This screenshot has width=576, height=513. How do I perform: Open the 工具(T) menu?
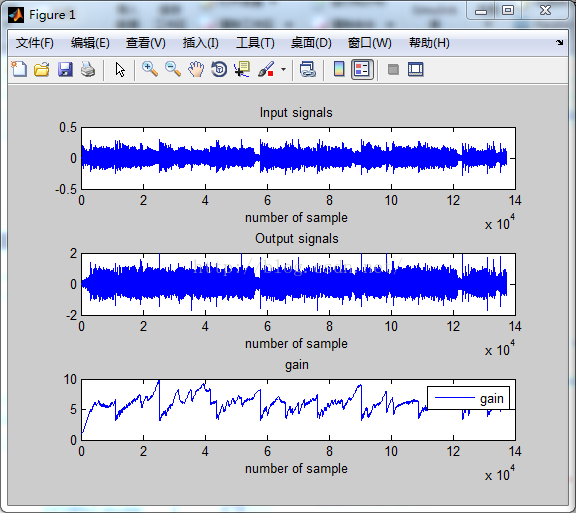[255, 43]
